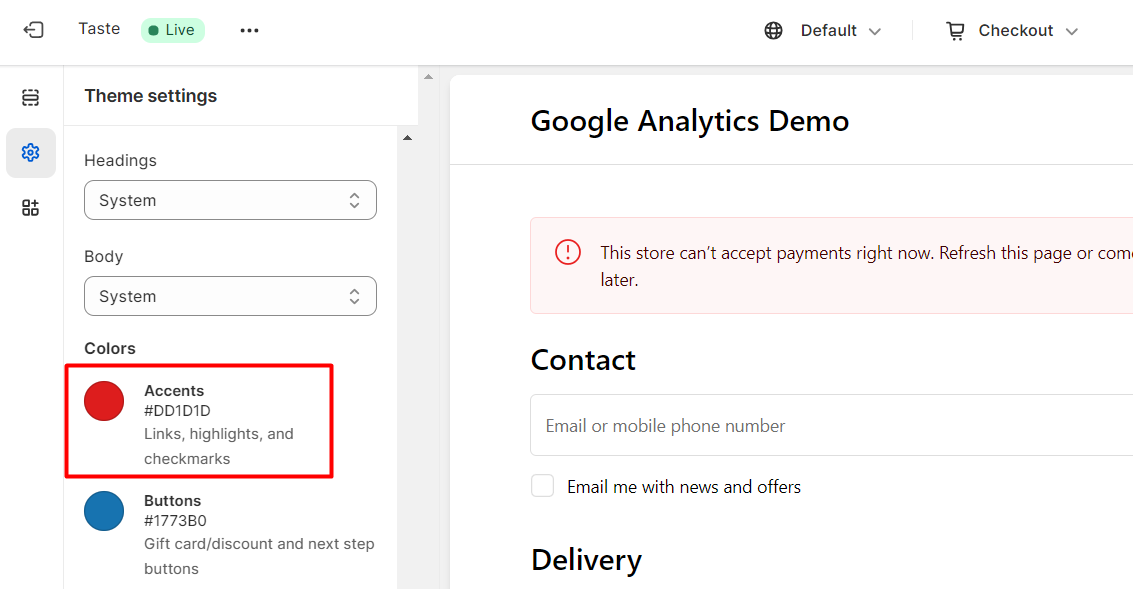Click the store can't accept payments message
Viewport: 1133px width, 589px height.
click(866, 266)
